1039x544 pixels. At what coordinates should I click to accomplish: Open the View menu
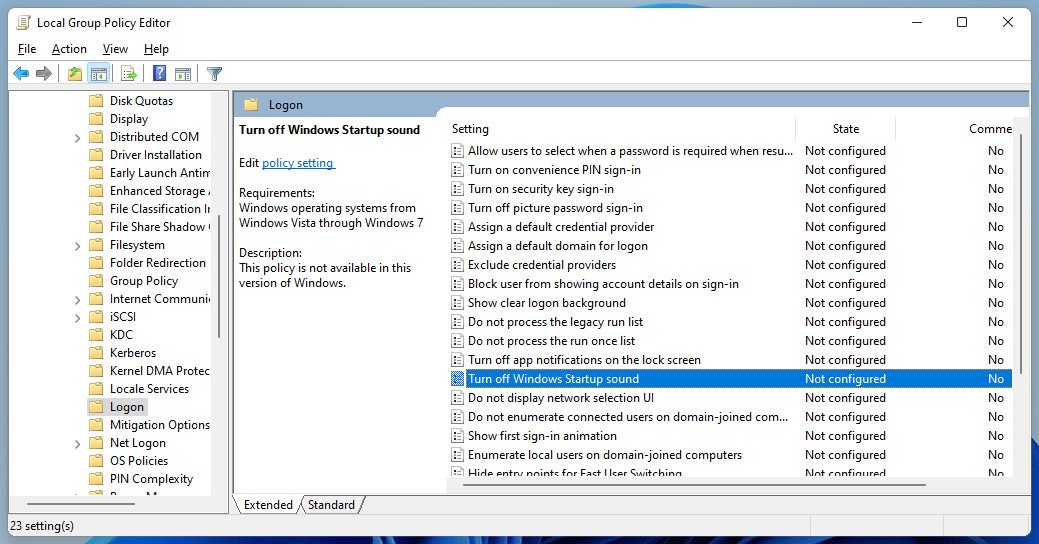tap(115, 49)
